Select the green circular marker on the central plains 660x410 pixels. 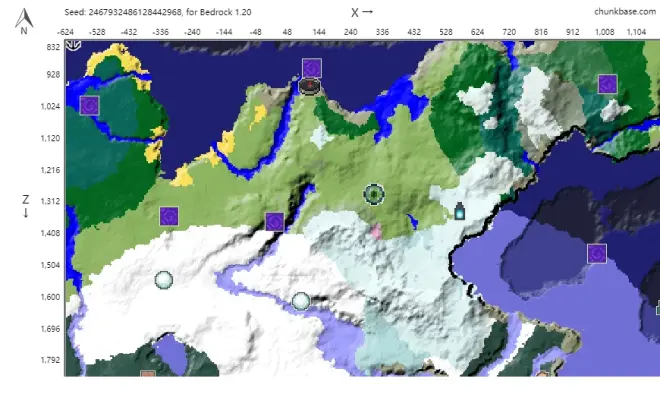[x=374, y=194]
